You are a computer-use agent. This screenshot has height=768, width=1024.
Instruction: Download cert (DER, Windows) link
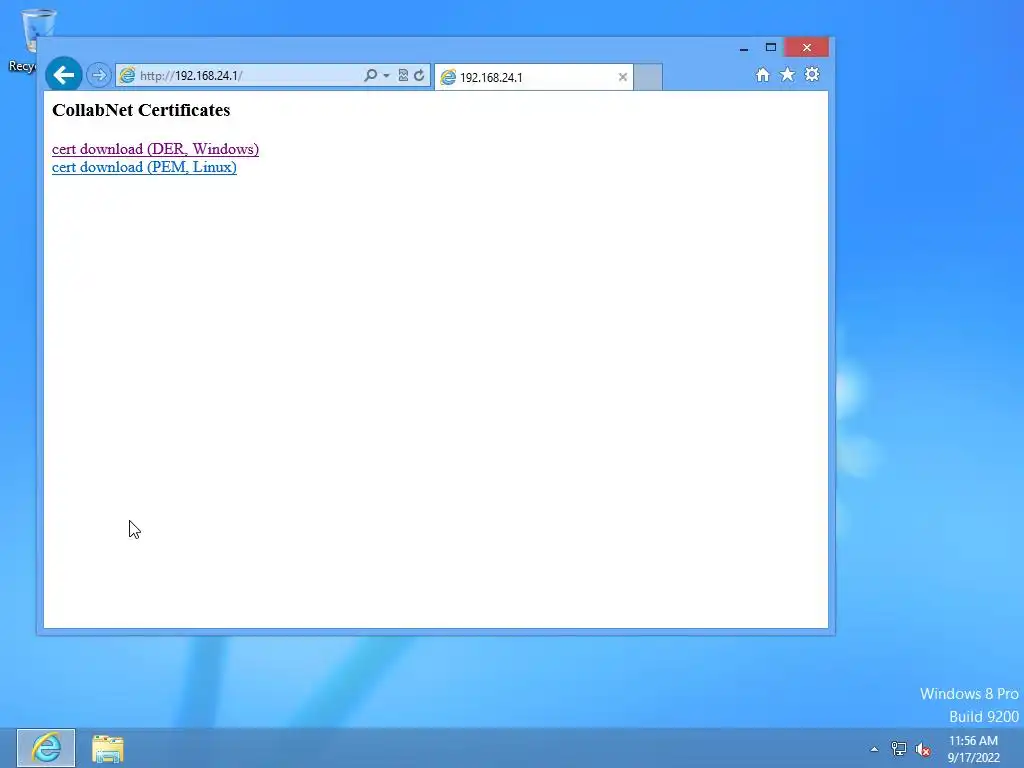click(155, 149)
